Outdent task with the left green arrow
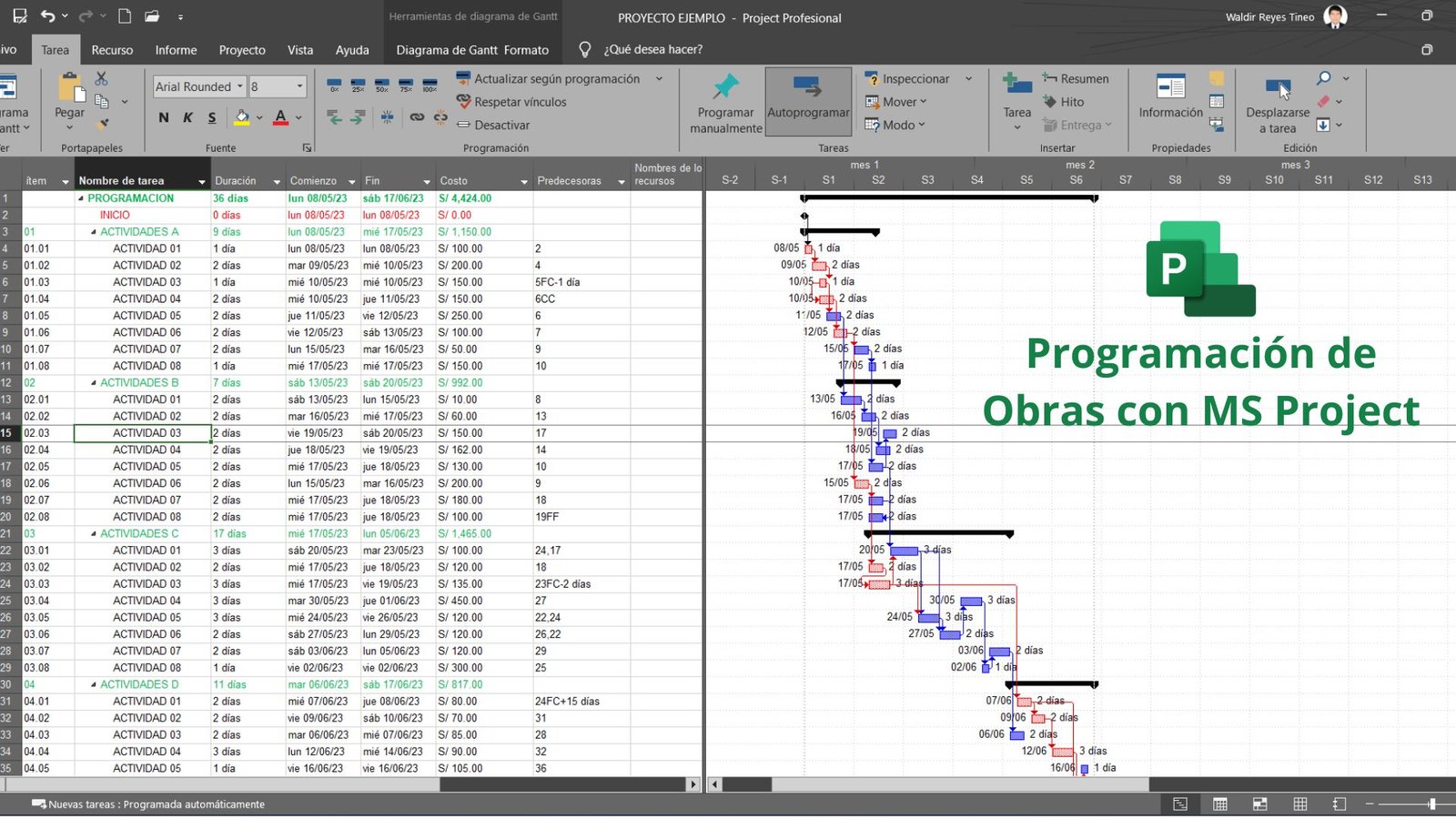This screenshot has width=1456, height=819. pos(334,117)
